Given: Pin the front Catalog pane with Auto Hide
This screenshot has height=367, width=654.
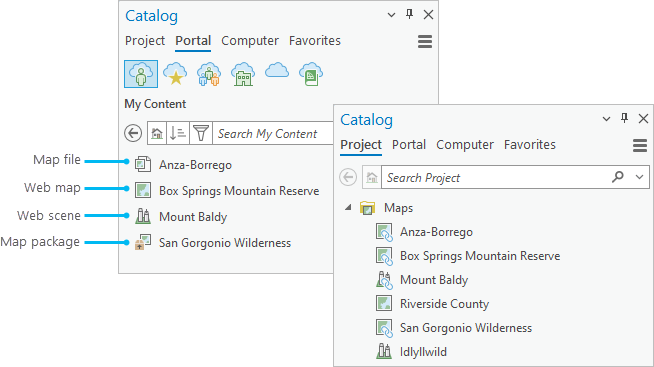Looking at the screenshot, I should coord(624,118).
